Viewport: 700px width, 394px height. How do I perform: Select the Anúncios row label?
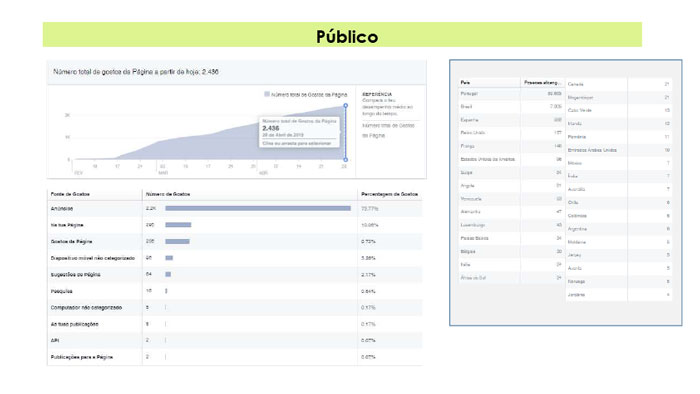(62, 208)
